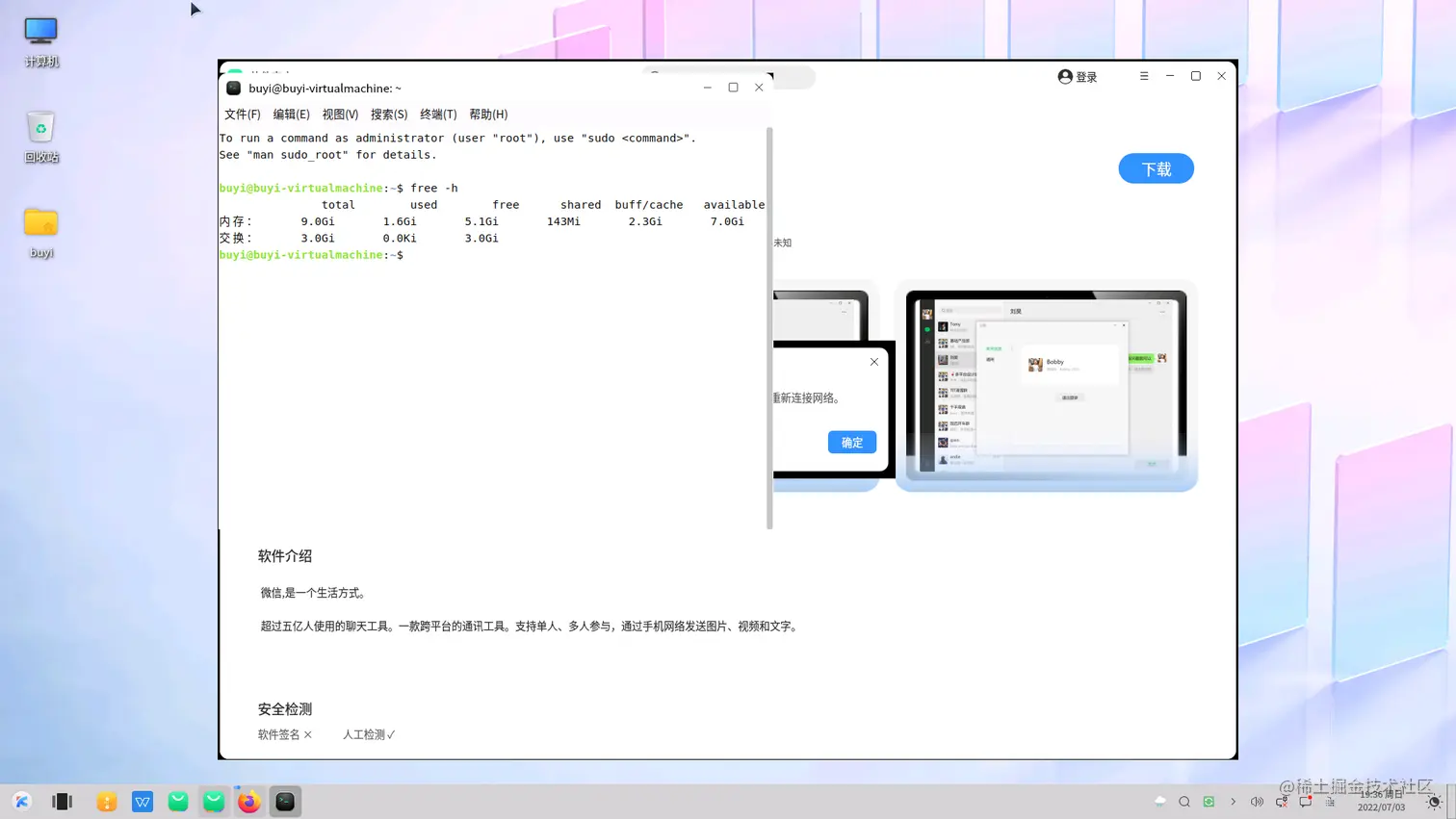The image size is (1456, 819).
Task: Click the 'available' column header in the terminal
Action: click(734, 205)
